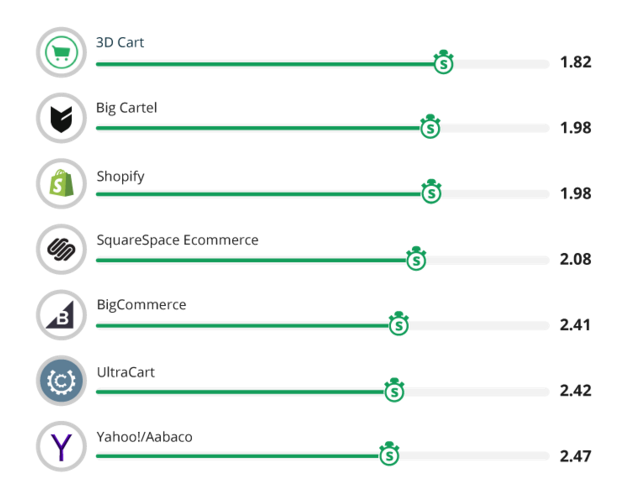Click the SquareSpace Ecommerce logo
This screenshot has width=622, height=486.
pyautogui.click(x=61, y=249)
